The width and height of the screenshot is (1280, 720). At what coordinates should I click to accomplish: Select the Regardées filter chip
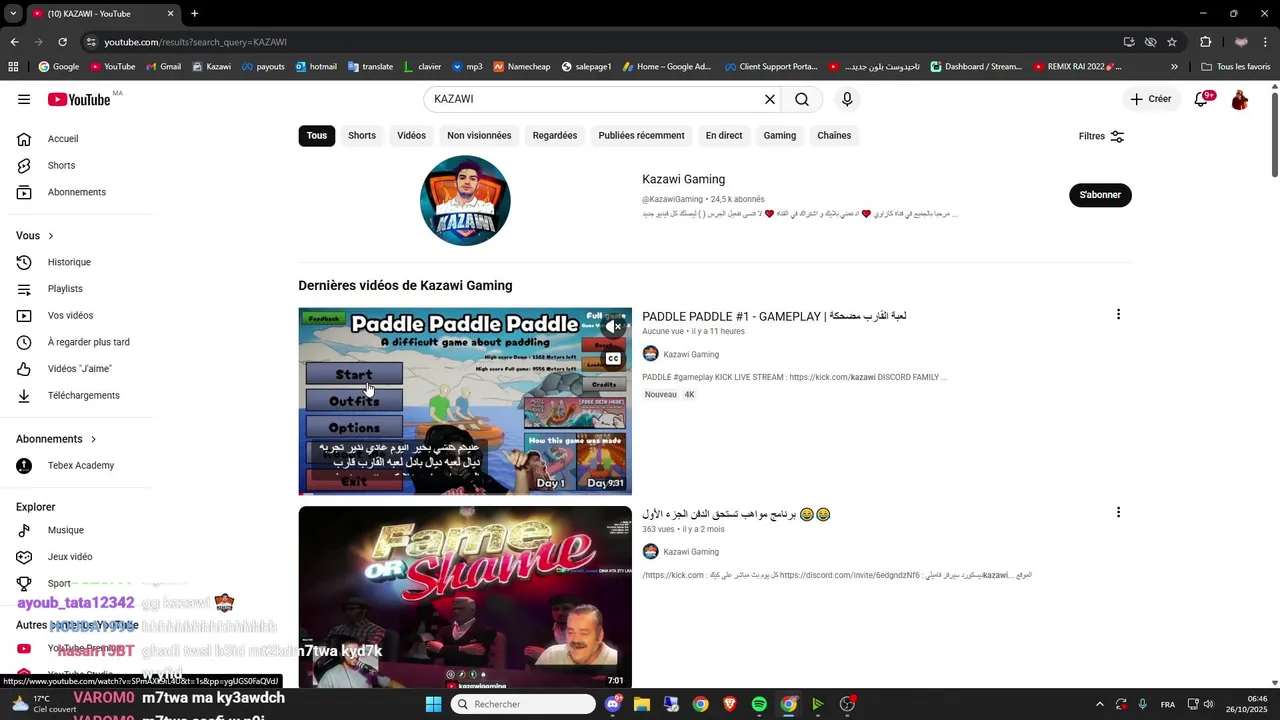coord(555,136)
